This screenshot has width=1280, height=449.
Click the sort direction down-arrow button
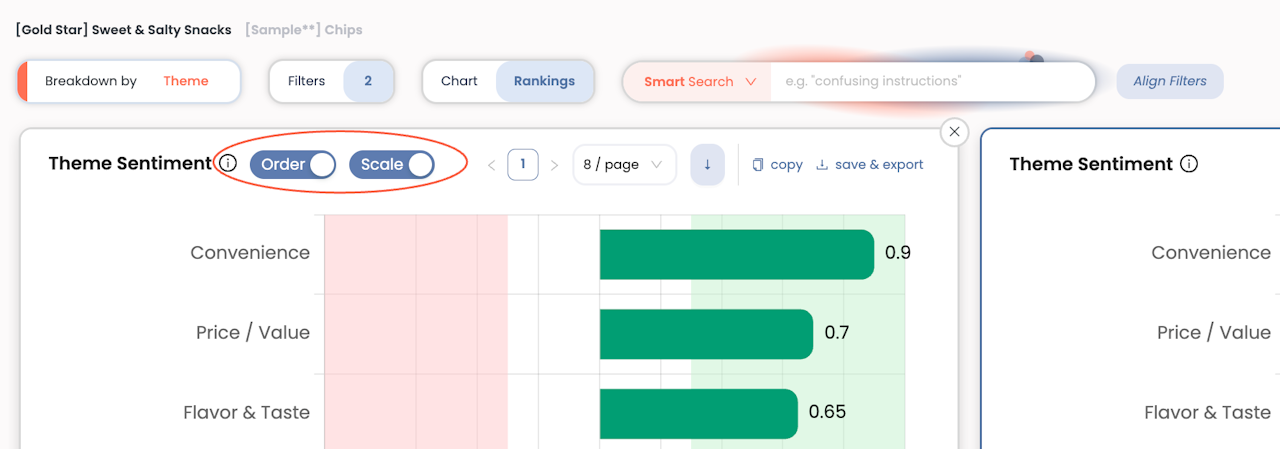click(x=707, y=165)
